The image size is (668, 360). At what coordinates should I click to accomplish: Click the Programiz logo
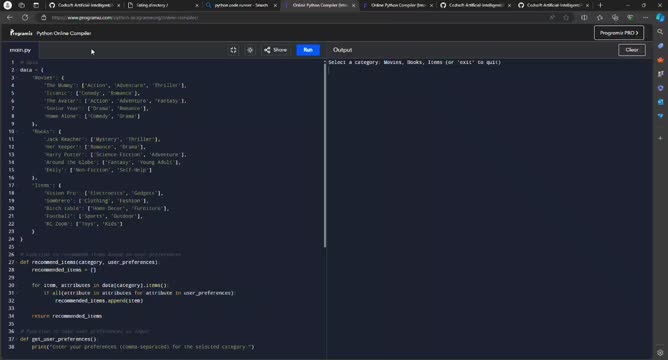point(21,33)
